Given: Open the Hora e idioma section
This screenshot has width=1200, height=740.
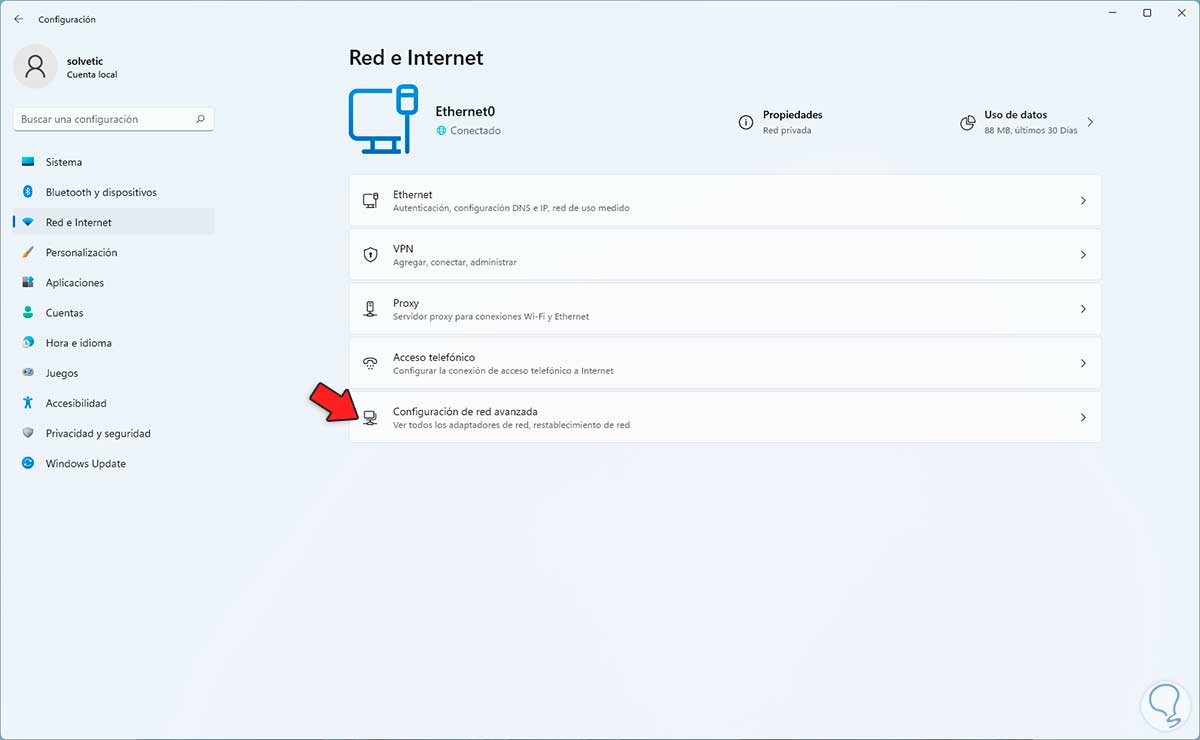Looking at the screenshot, I should [114, 342].
